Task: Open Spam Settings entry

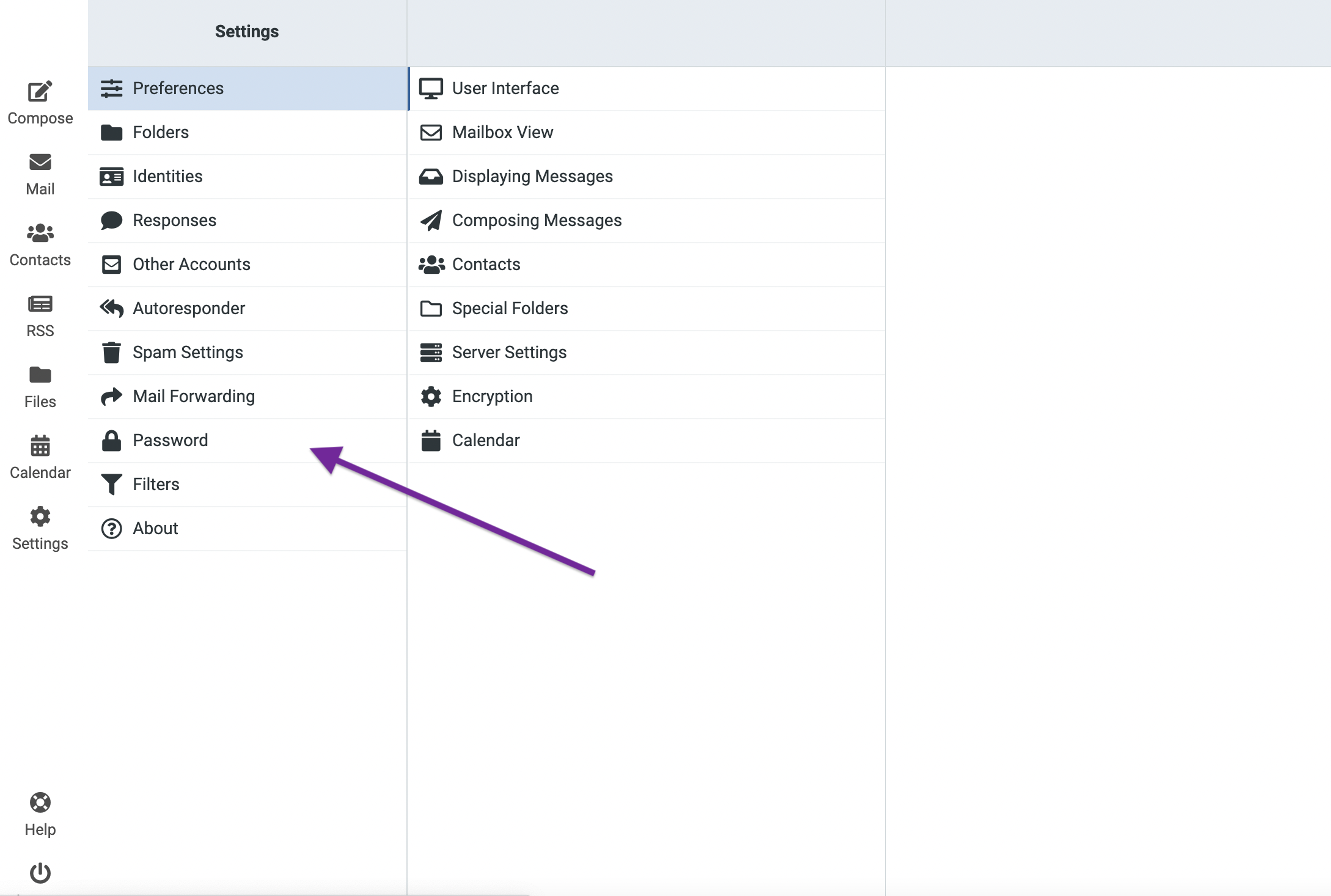Action: pos(188,352)
